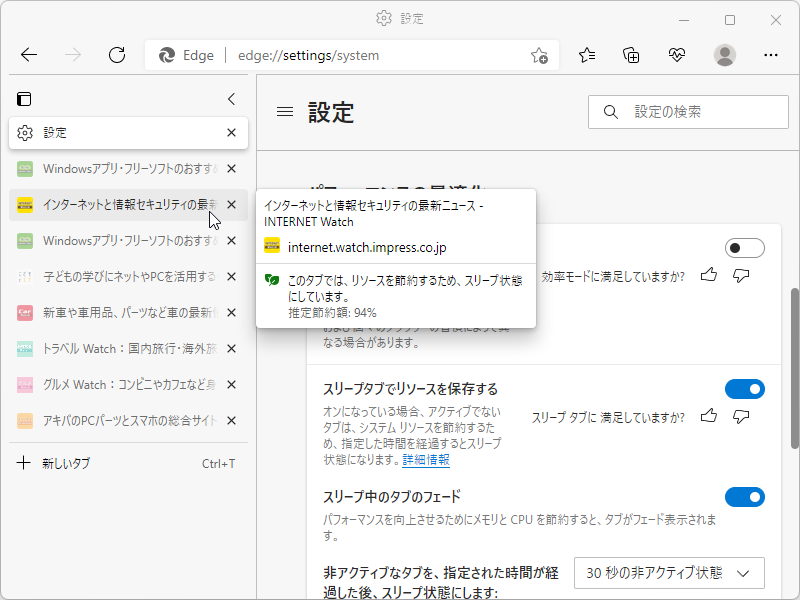800x600 pixels.
Task: Click the magnifier icon in settings search
Action: point(611,112)
